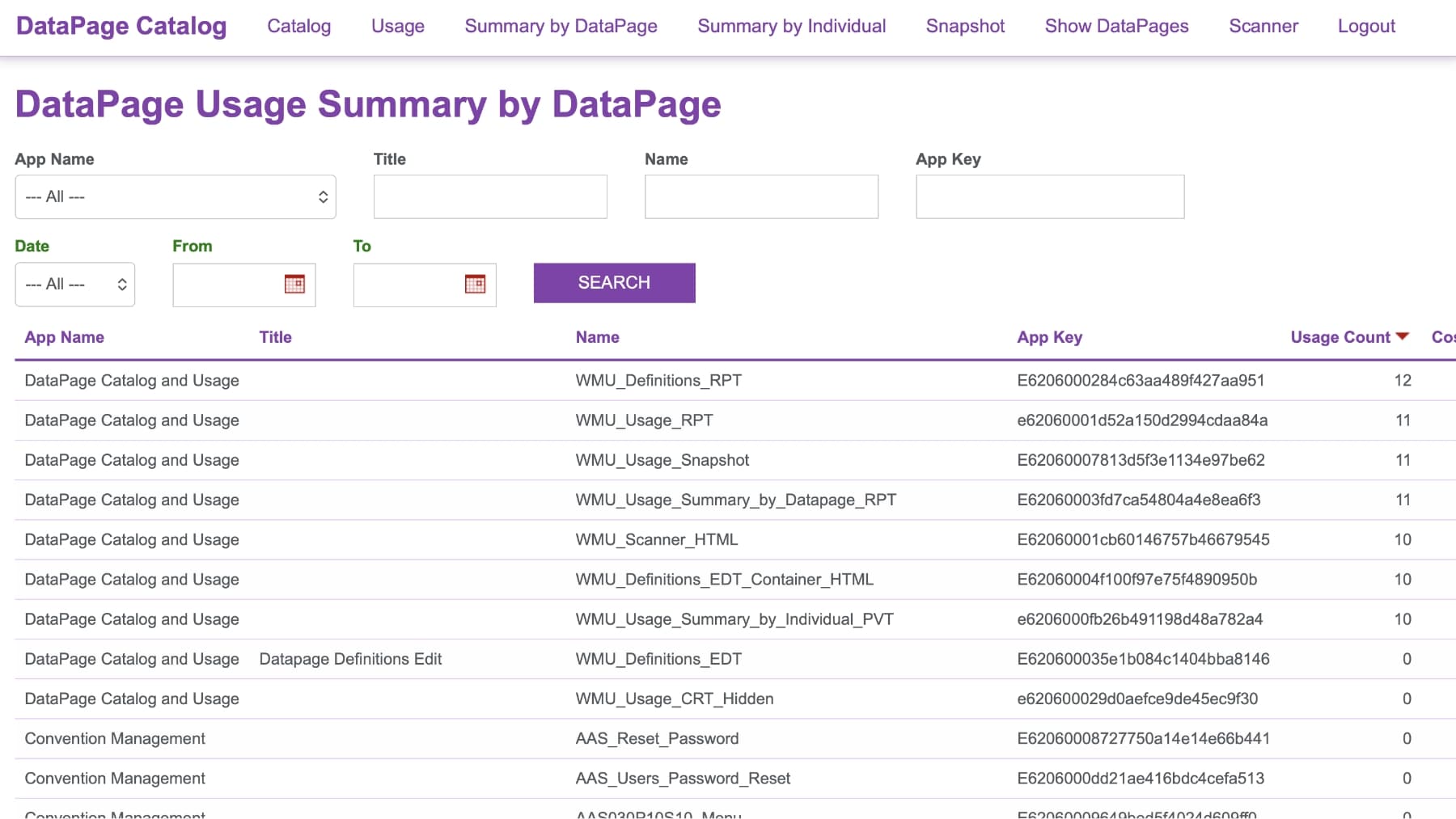Open Show DataPages menu item
1456x819 pixels.
click(x=1116, y=26)
